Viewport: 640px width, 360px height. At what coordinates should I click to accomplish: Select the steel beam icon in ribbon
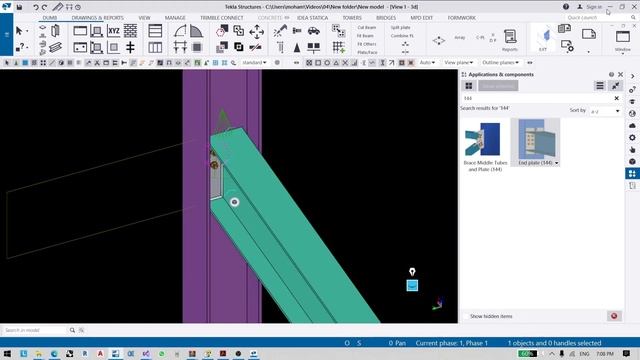tap(55, 48)
